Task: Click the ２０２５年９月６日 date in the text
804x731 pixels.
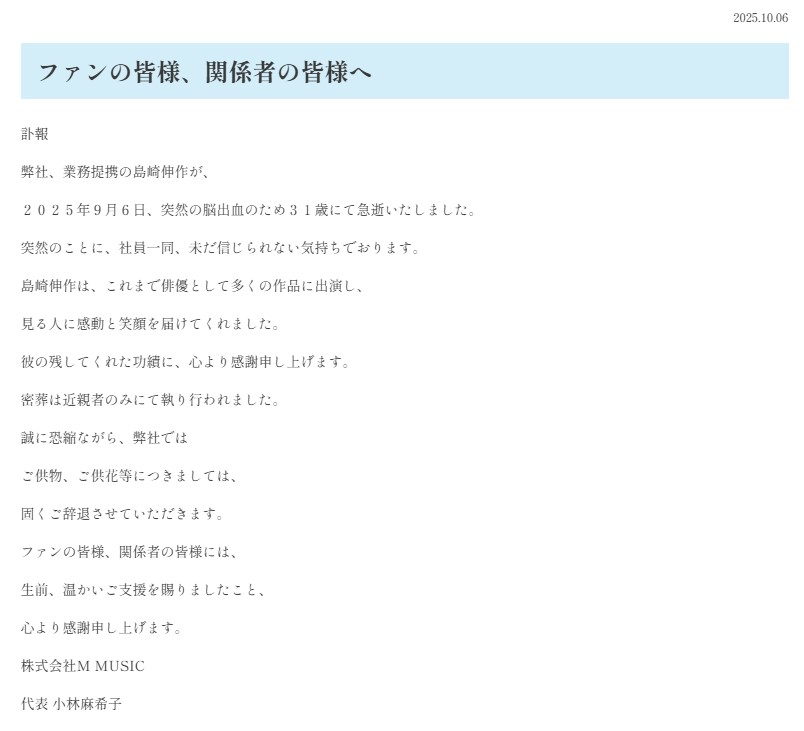Action: 85,210
